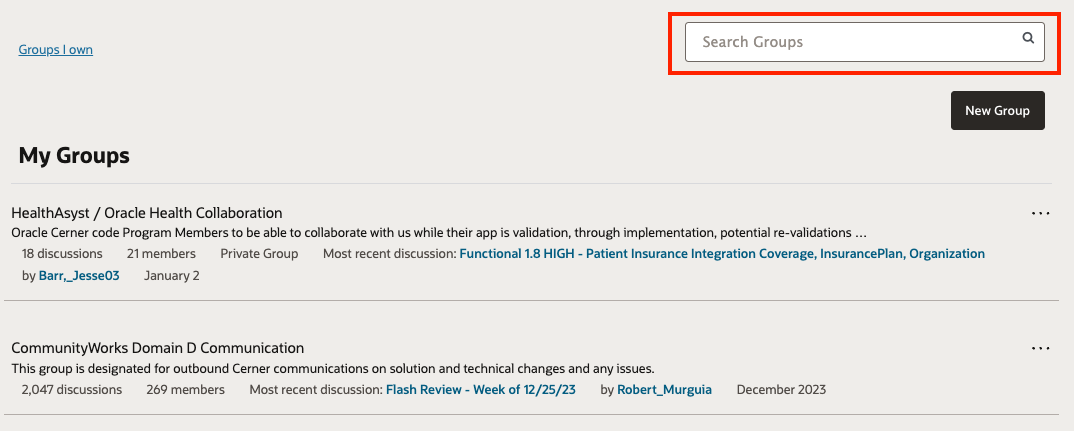Click the December 2023 date label
This screenshot has height=431, width=1074.
click(782, 390)
